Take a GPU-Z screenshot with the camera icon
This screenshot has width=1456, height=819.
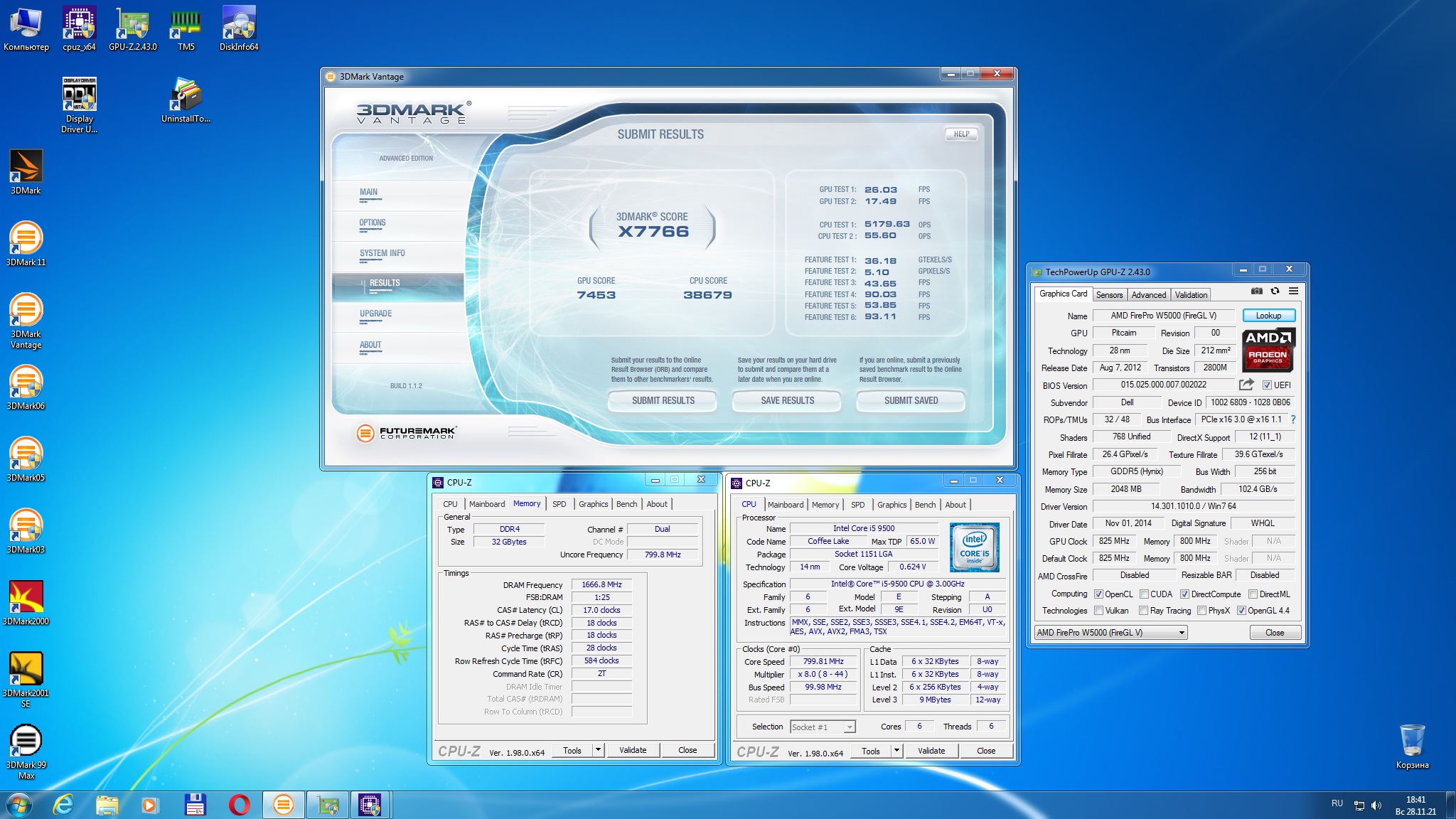click(1257, 291)
